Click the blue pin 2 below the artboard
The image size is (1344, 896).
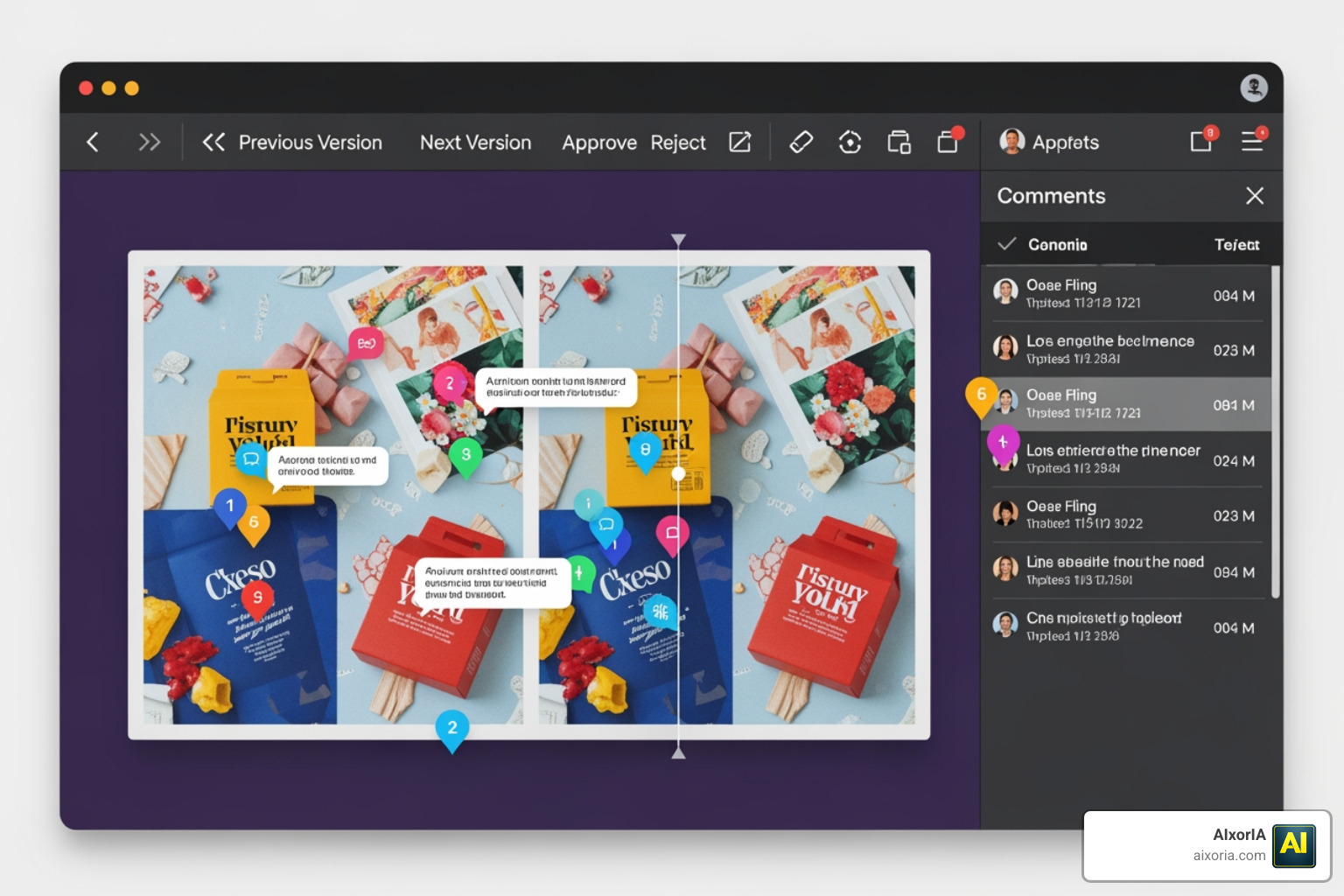[452, 730]
